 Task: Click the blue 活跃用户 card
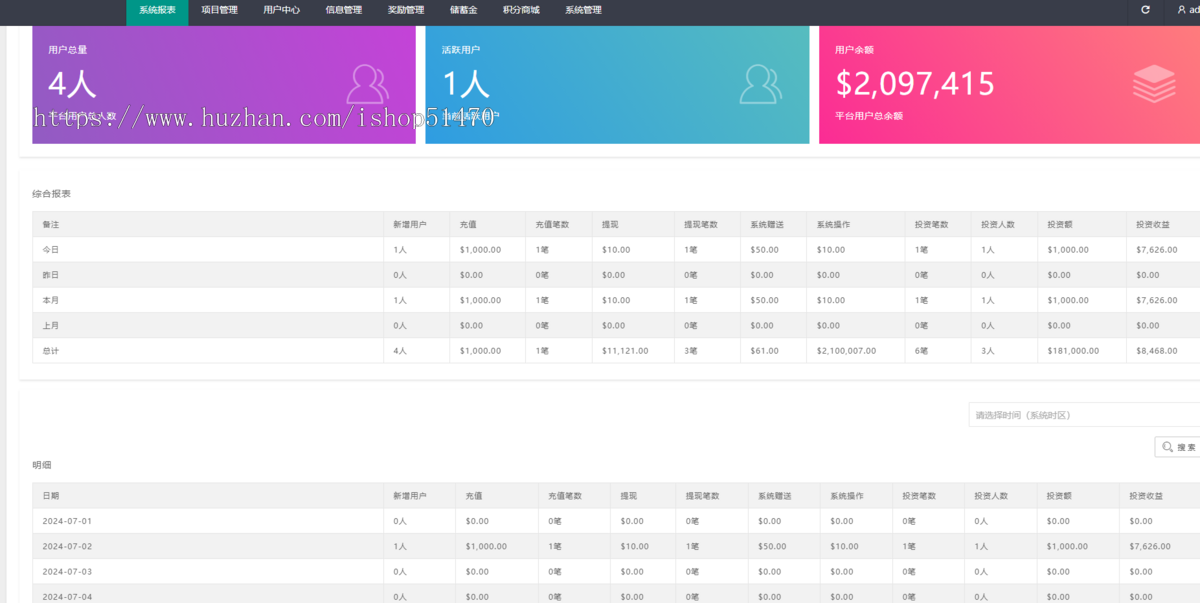pyautogui.click(x=617, y=85)
